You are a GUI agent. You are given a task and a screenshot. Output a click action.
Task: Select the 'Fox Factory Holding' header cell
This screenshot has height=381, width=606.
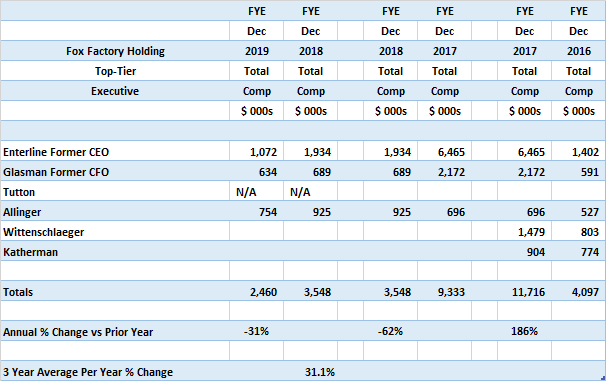(x=115, y=51)
